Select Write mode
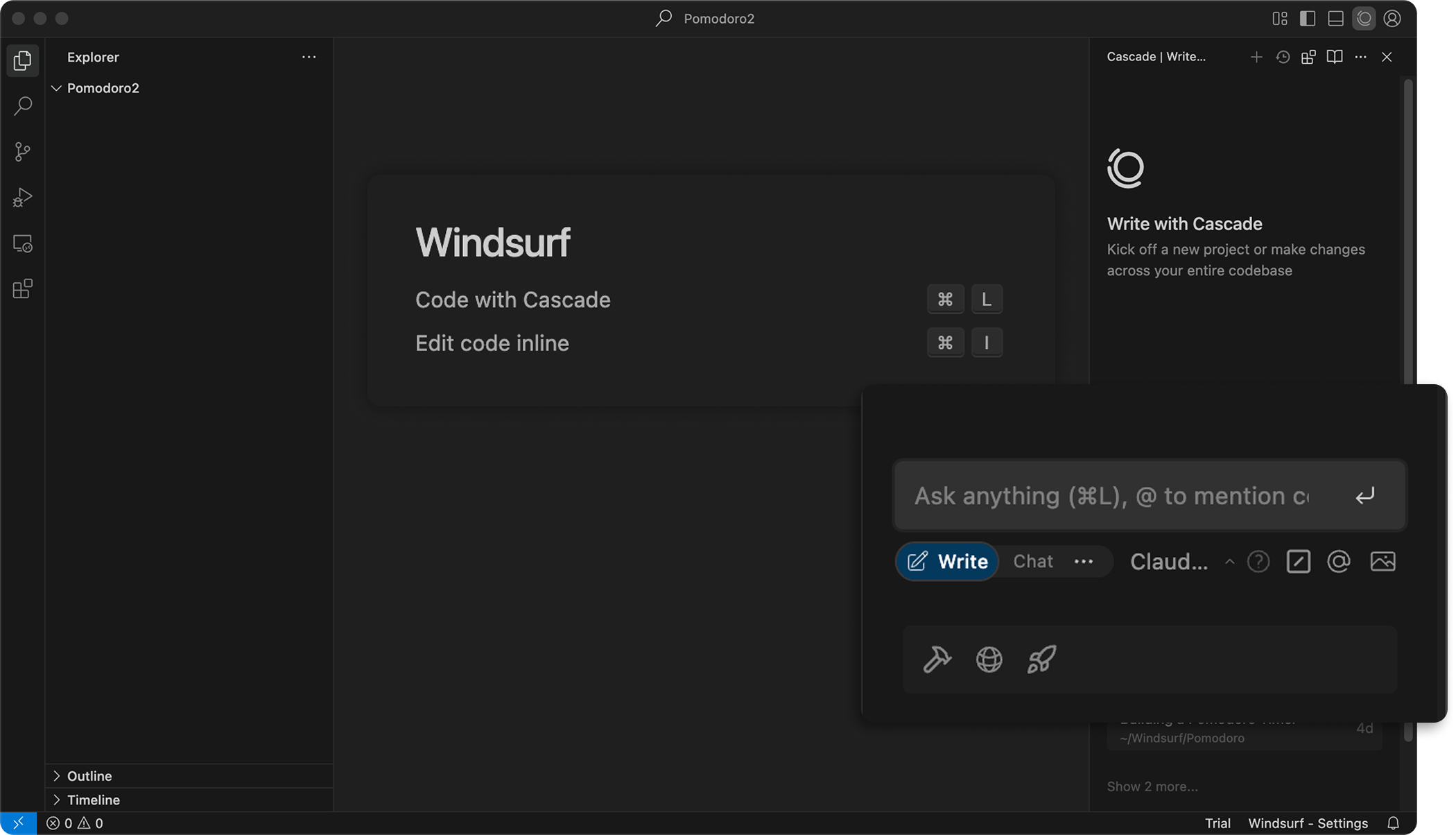1456x835 pixels. point(947,561)
